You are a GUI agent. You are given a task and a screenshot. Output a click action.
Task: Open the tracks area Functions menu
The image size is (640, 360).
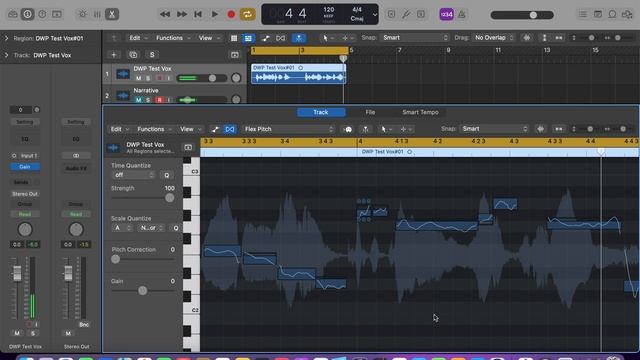(x=173, y=38)
